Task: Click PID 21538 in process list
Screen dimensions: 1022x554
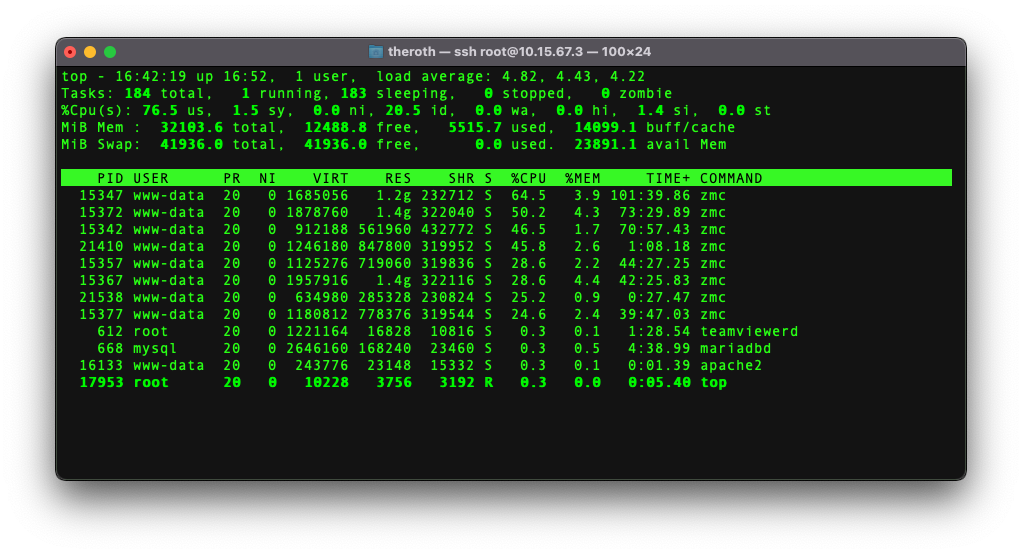Action: [101, 297]
